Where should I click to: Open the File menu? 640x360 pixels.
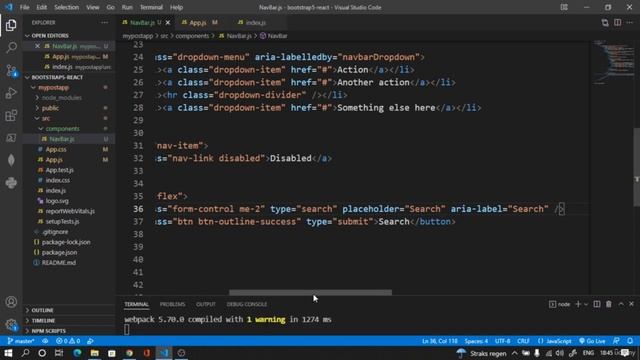coord(24,7)
